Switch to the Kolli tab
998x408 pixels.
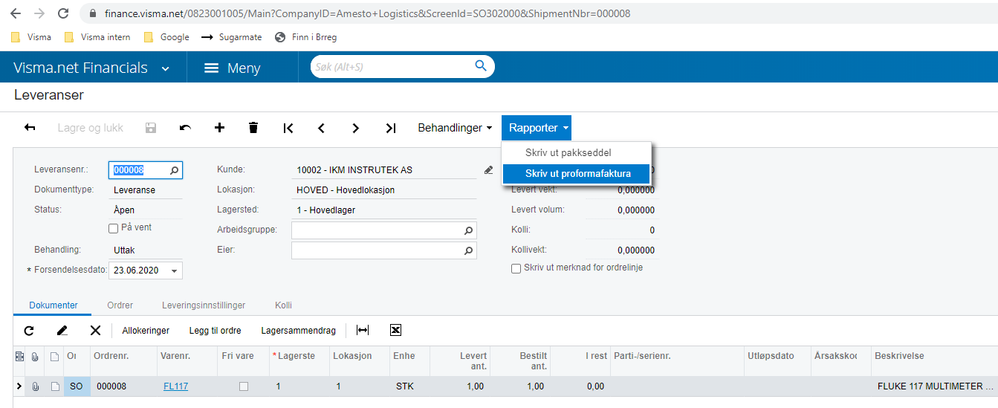pos(283,306)
